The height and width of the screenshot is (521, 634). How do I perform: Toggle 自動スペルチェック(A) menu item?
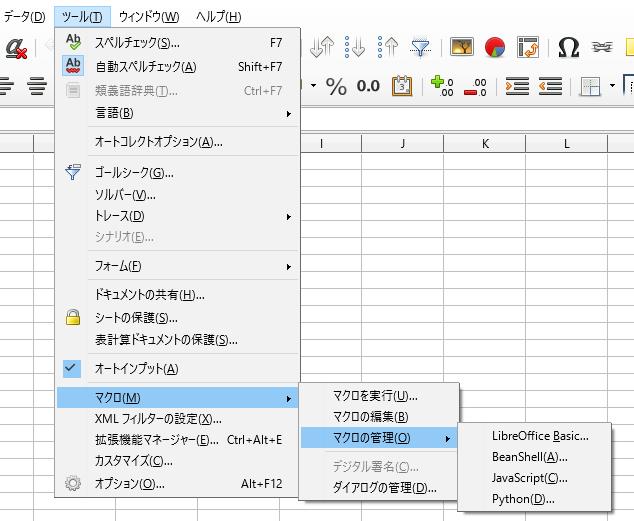point(178,67)
